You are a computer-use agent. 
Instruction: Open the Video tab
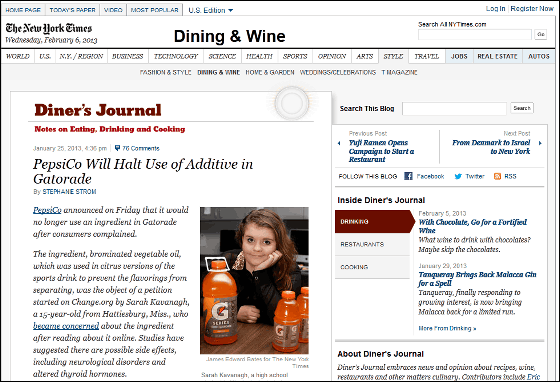click(x=113, y=10)
